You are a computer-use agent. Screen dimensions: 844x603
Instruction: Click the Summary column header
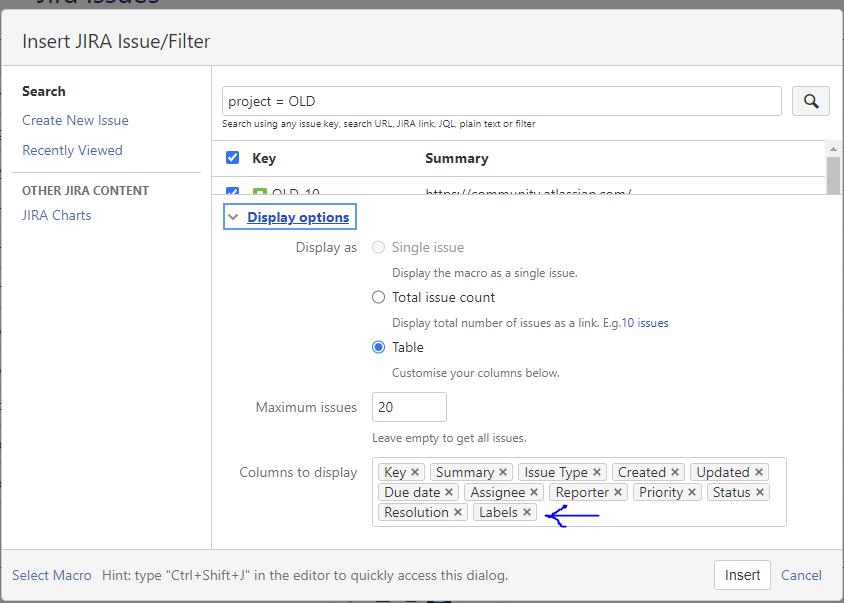click(457, 158)
